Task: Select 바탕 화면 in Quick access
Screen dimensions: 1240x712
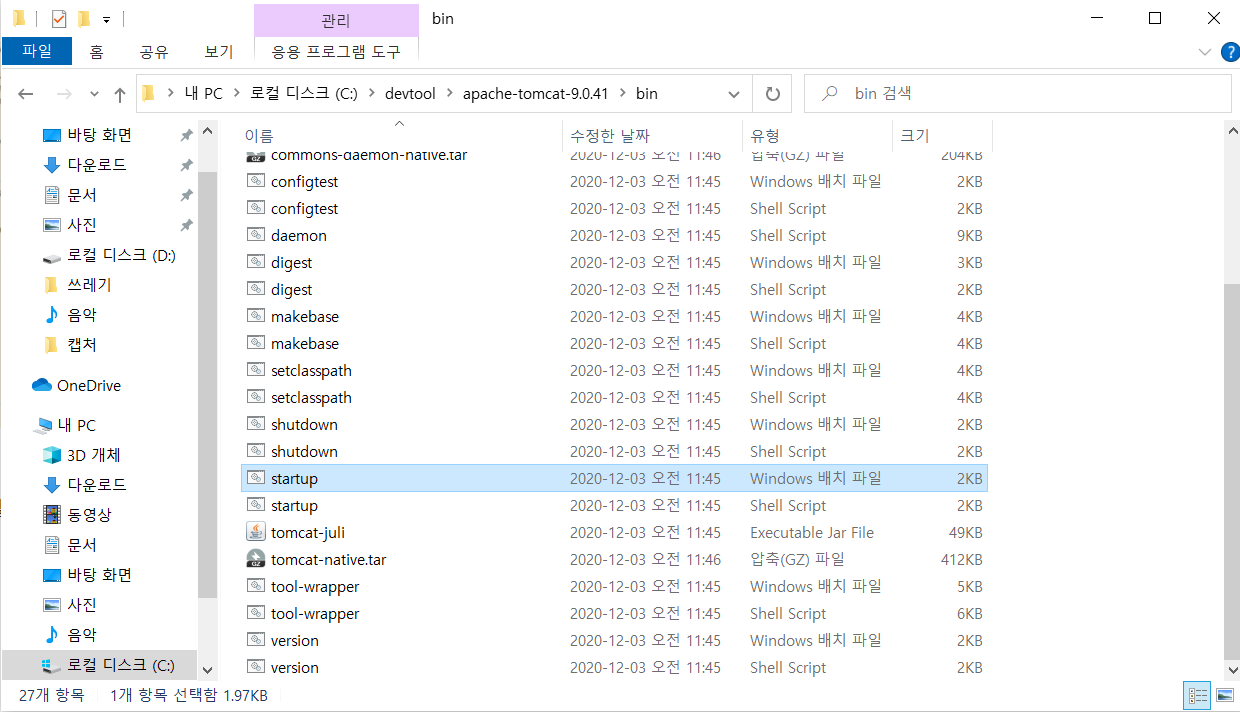Action: pos(99,135)
